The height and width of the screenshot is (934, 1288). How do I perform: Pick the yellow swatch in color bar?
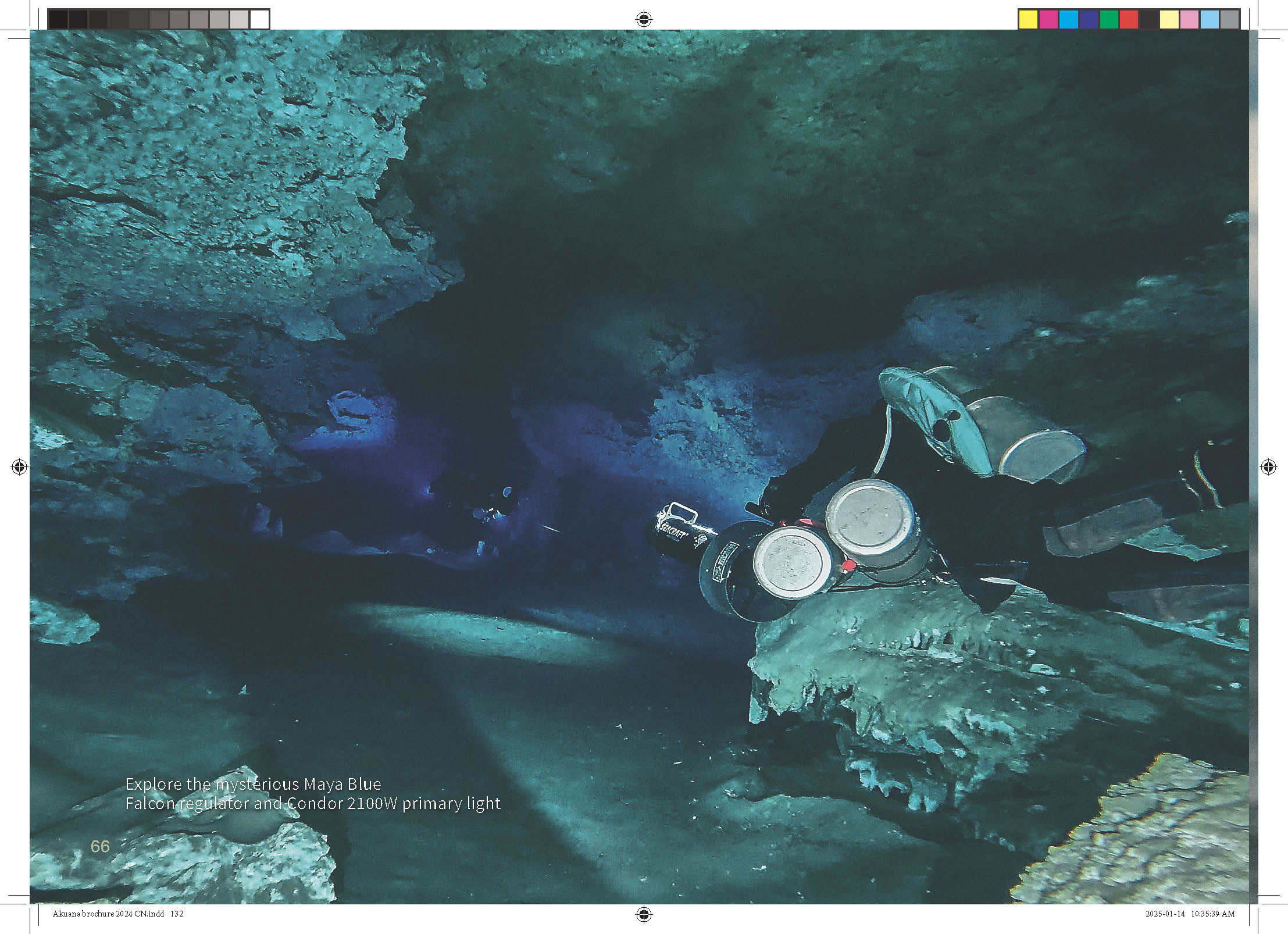click(x=1028, y=19)
